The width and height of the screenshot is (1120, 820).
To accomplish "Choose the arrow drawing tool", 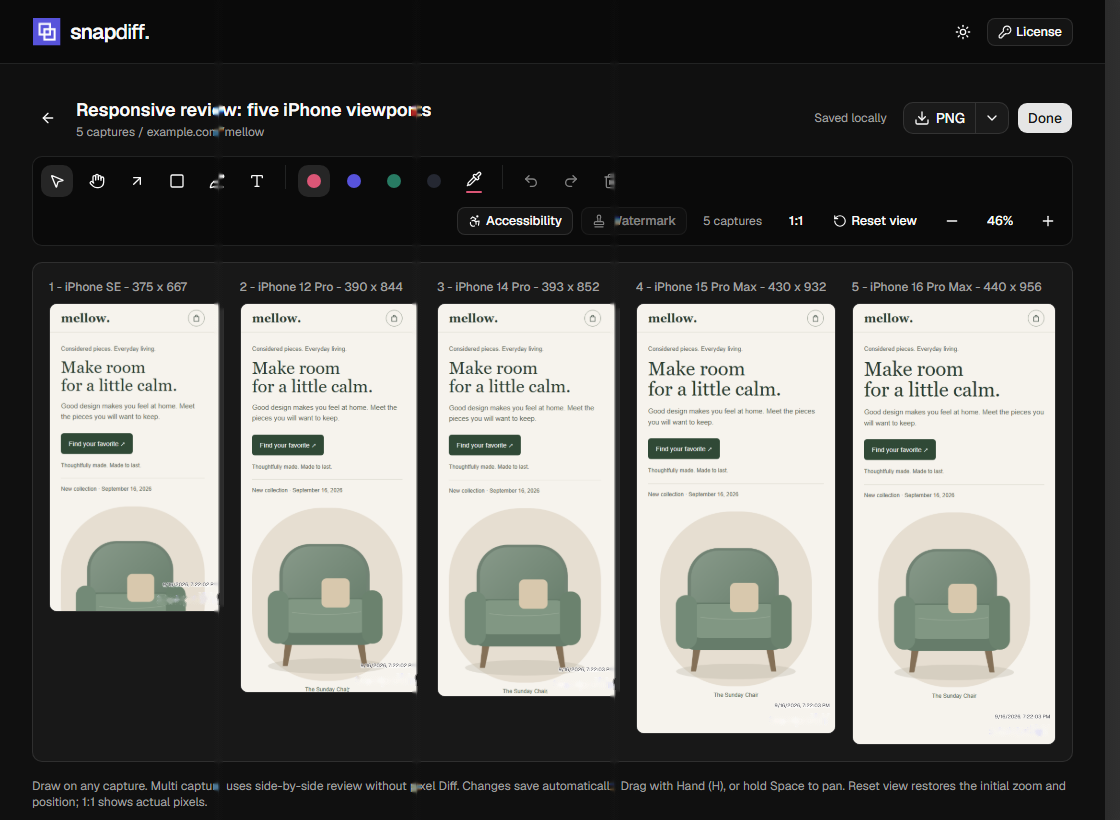I will (x=137, y=181).
